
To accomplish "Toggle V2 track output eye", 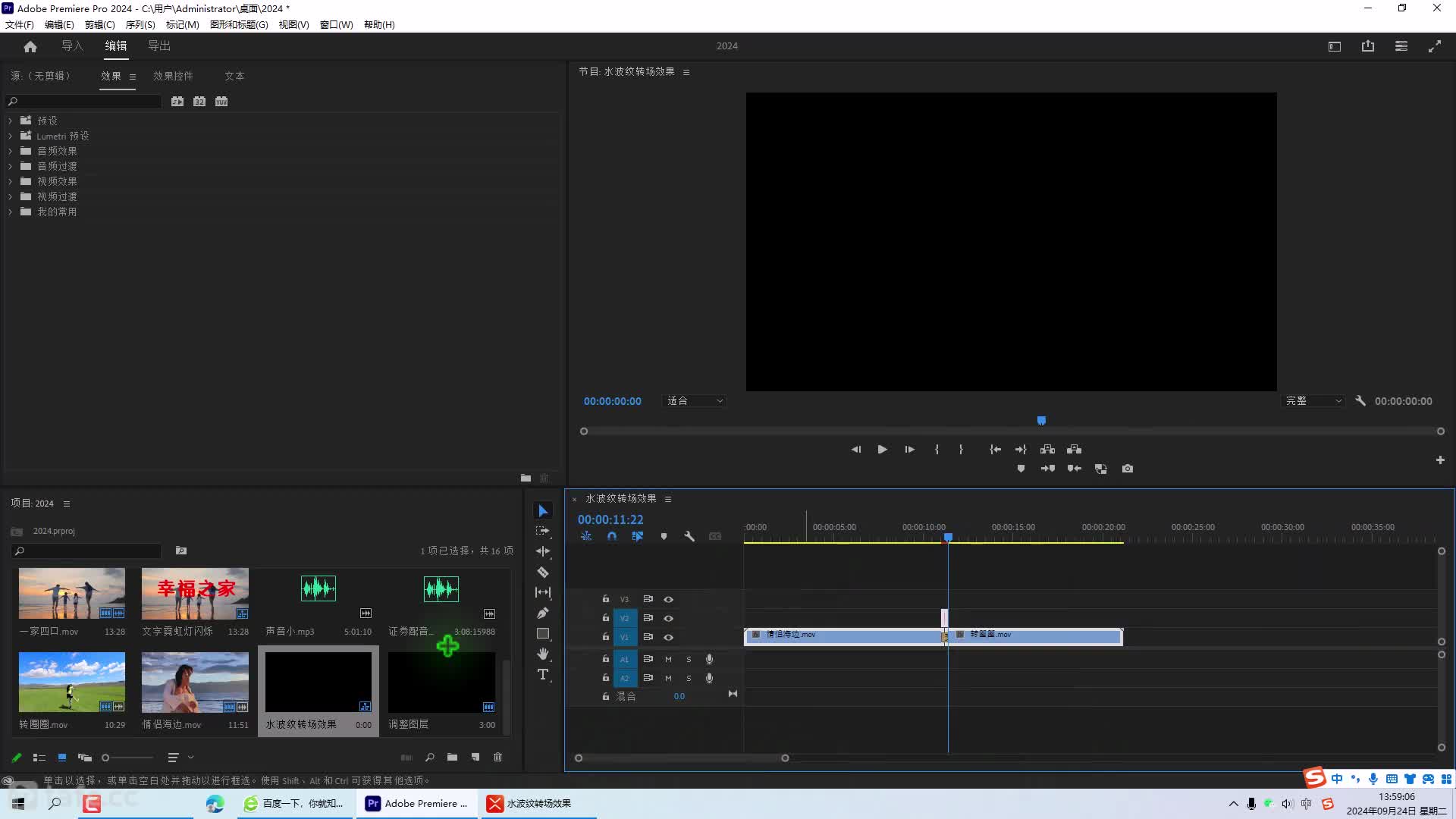I will pyautogui.click(x=669, y=618).
